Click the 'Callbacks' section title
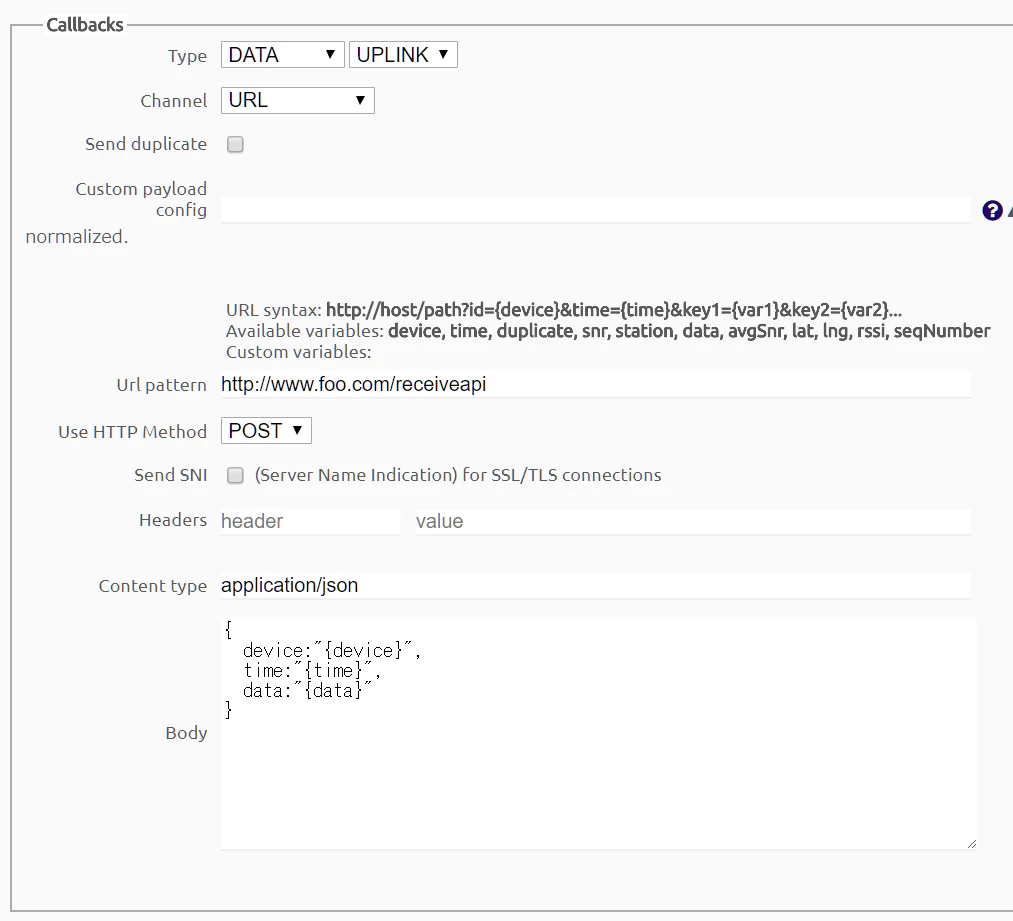The image size is (1013, 921). click(x=85, y=25)
